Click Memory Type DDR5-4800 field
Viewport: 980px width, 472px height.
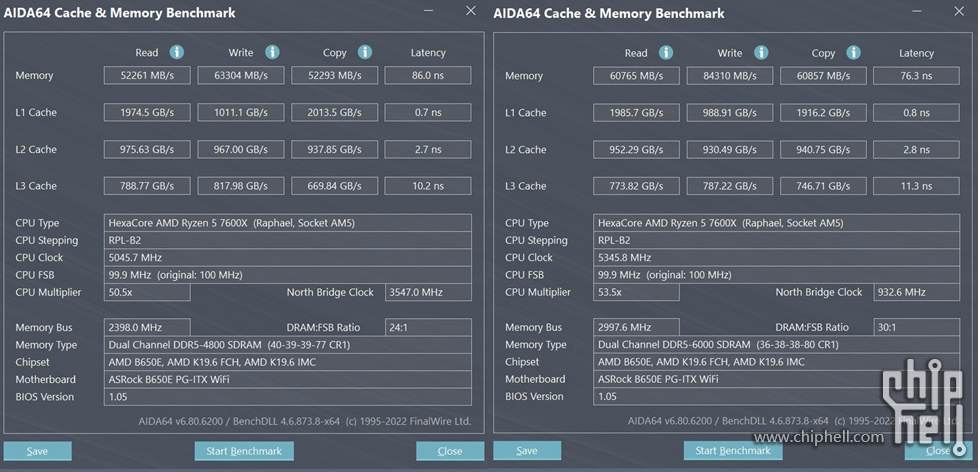pos(288,344)
